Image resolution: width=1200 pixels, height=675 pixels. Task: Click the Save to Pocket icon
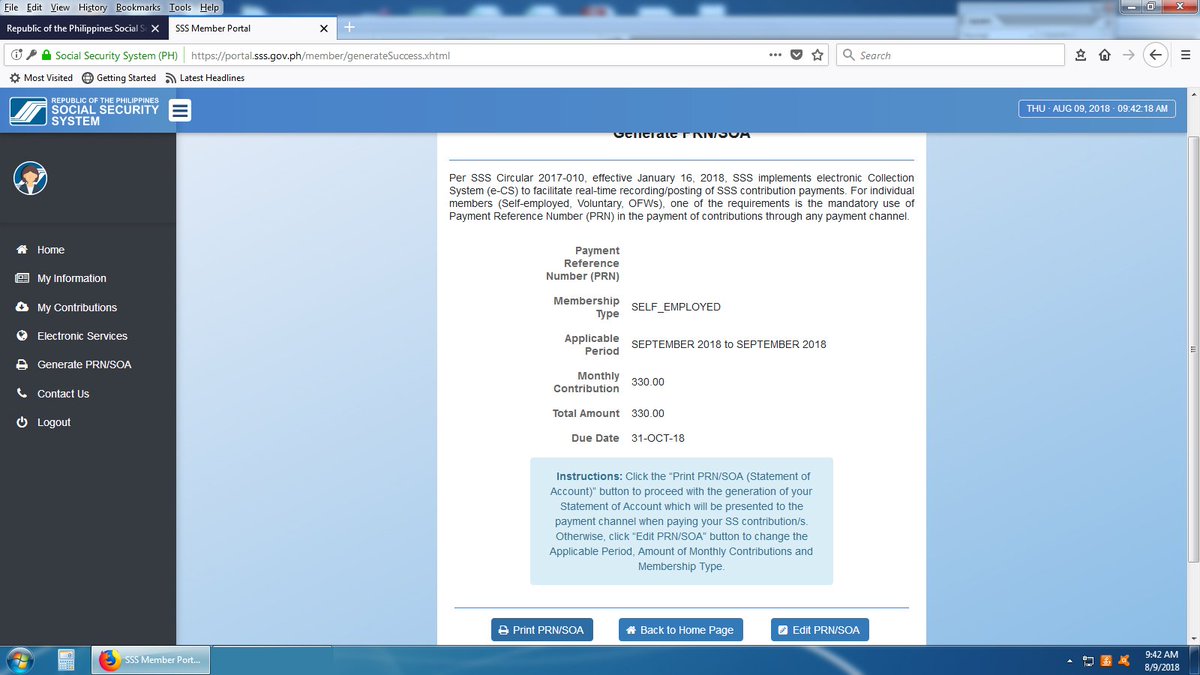pyautogui.click(x=797, y=55)
